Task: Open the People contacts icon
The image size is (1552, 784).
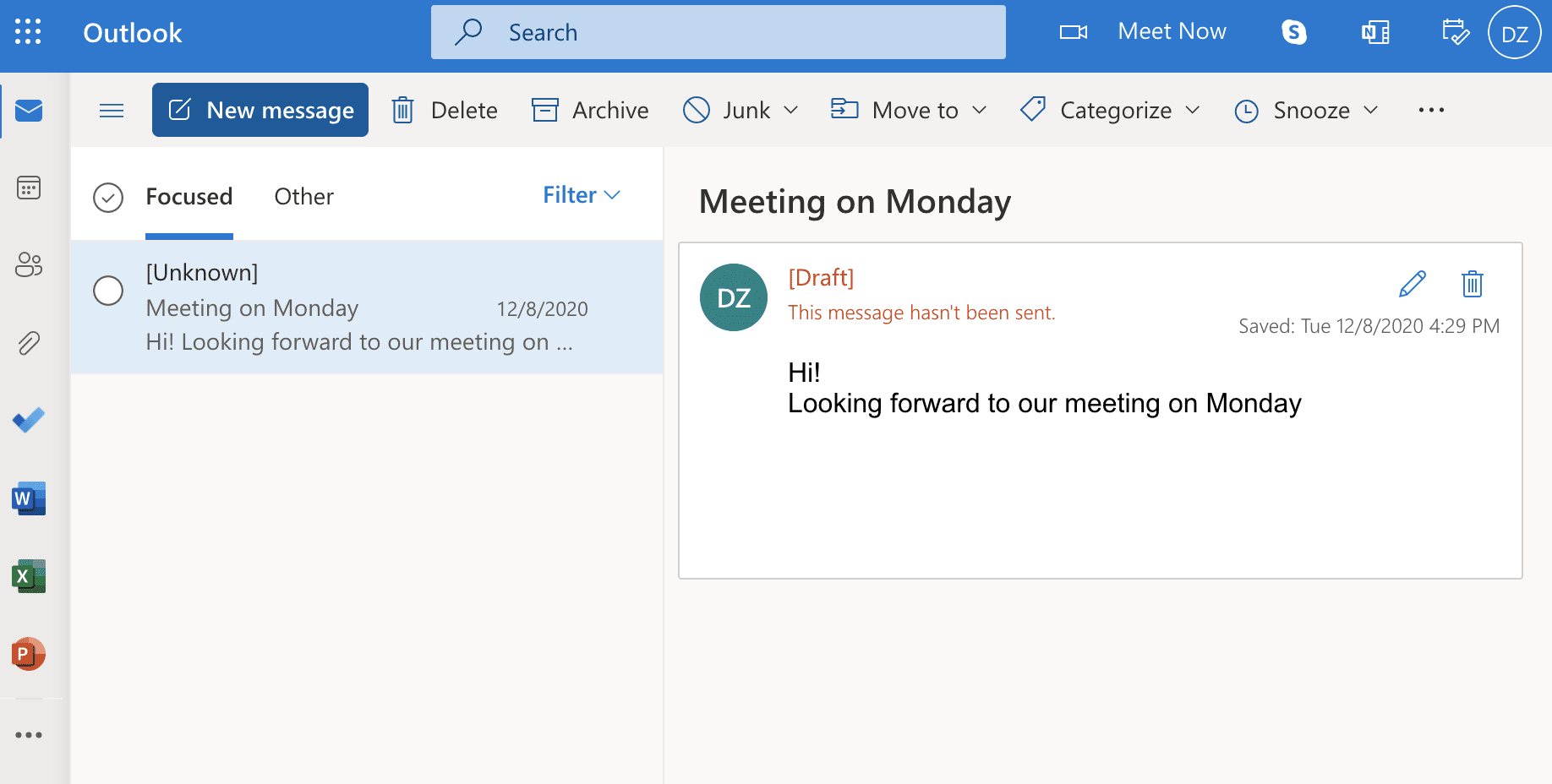Action: pyautogui.click(x=29, y=265)
